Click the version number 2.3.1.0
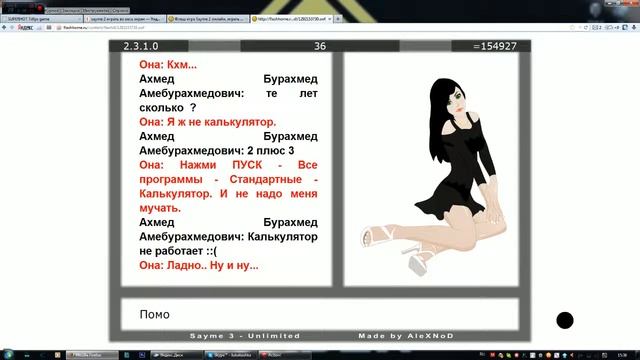The image size is (640, 360). coord(141,46)
